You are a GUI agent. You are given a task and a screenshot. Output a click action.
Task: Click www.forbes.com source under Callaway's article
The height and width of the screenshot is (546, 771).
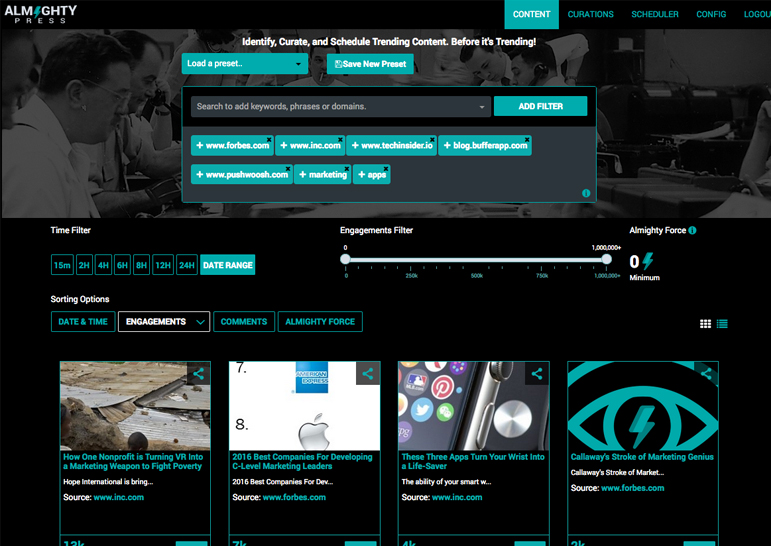[x=632, y=488]
